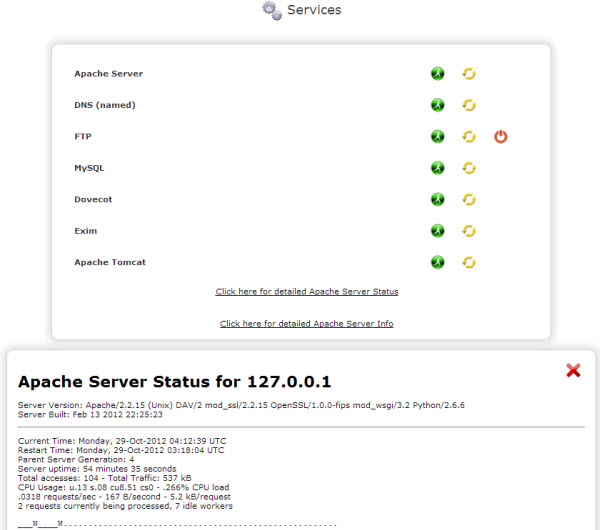Open the detailed Apache Server Status link
The height and width of the screenshot is (530, 600).
tap(307, 292)
